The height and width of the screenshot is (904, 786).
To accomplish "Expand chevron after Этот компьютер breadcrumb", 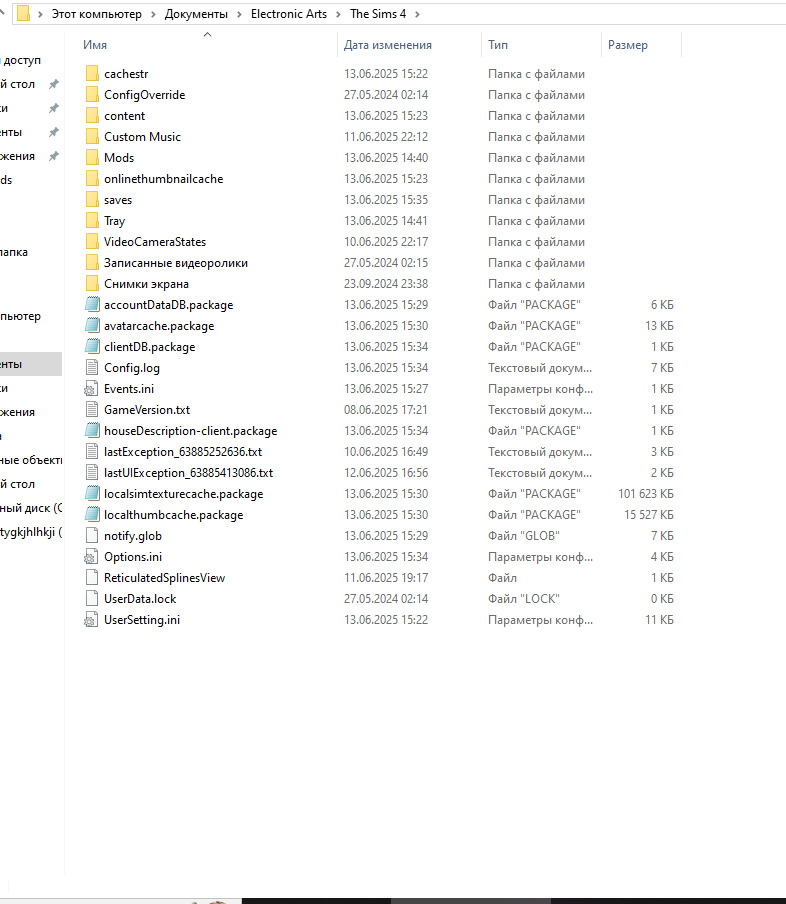I will (153, 14).
